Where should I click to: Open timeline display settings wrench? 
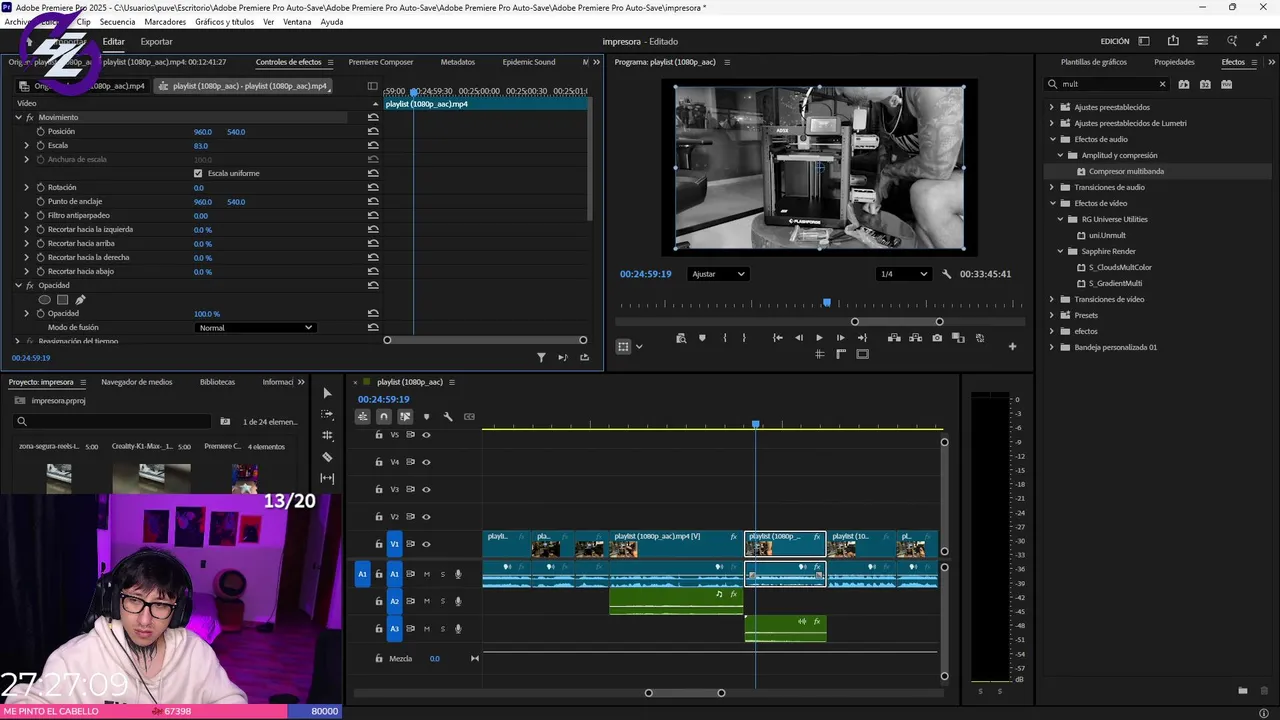(x=448, y=417)
